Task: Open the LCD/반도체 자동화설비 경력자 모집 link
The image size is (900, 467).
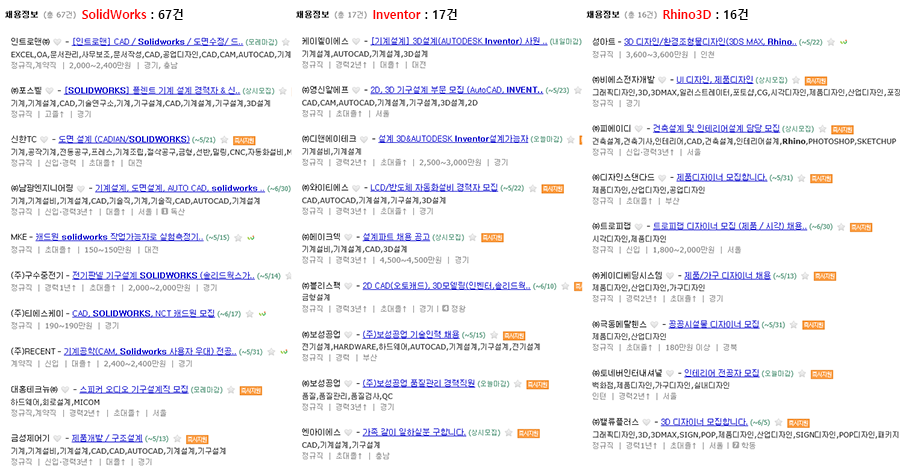Action: click(x=434, y=188)
